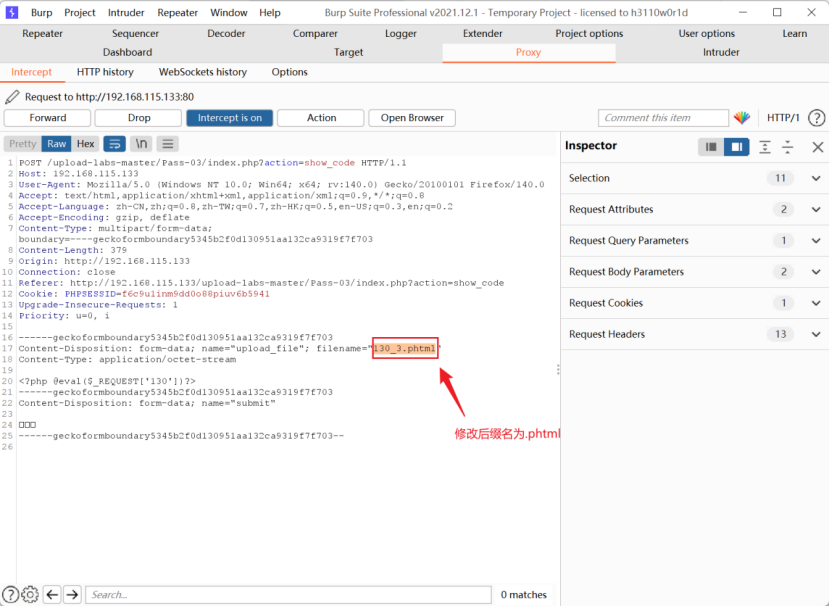The height and width of the screenshot is (606, 830).
Task: Open the Burp menu
Action: 41,13
